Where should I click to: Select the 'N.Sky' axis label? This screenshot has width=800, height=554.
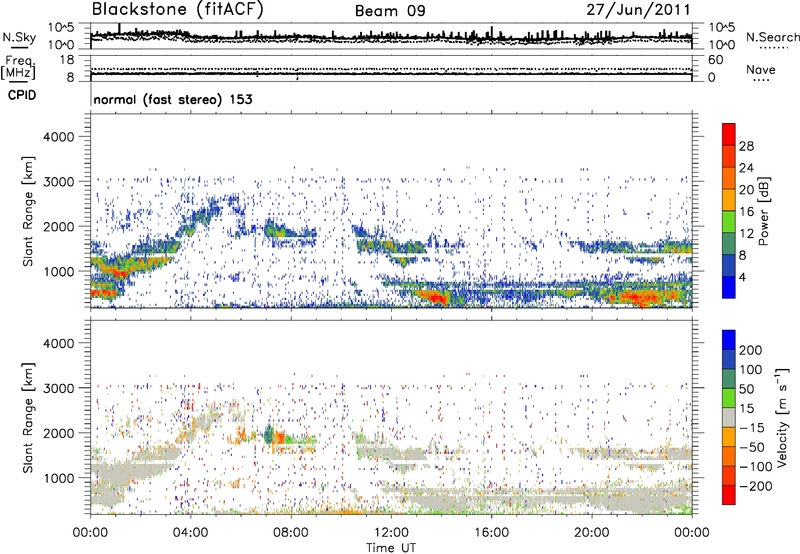pos(19,37)
